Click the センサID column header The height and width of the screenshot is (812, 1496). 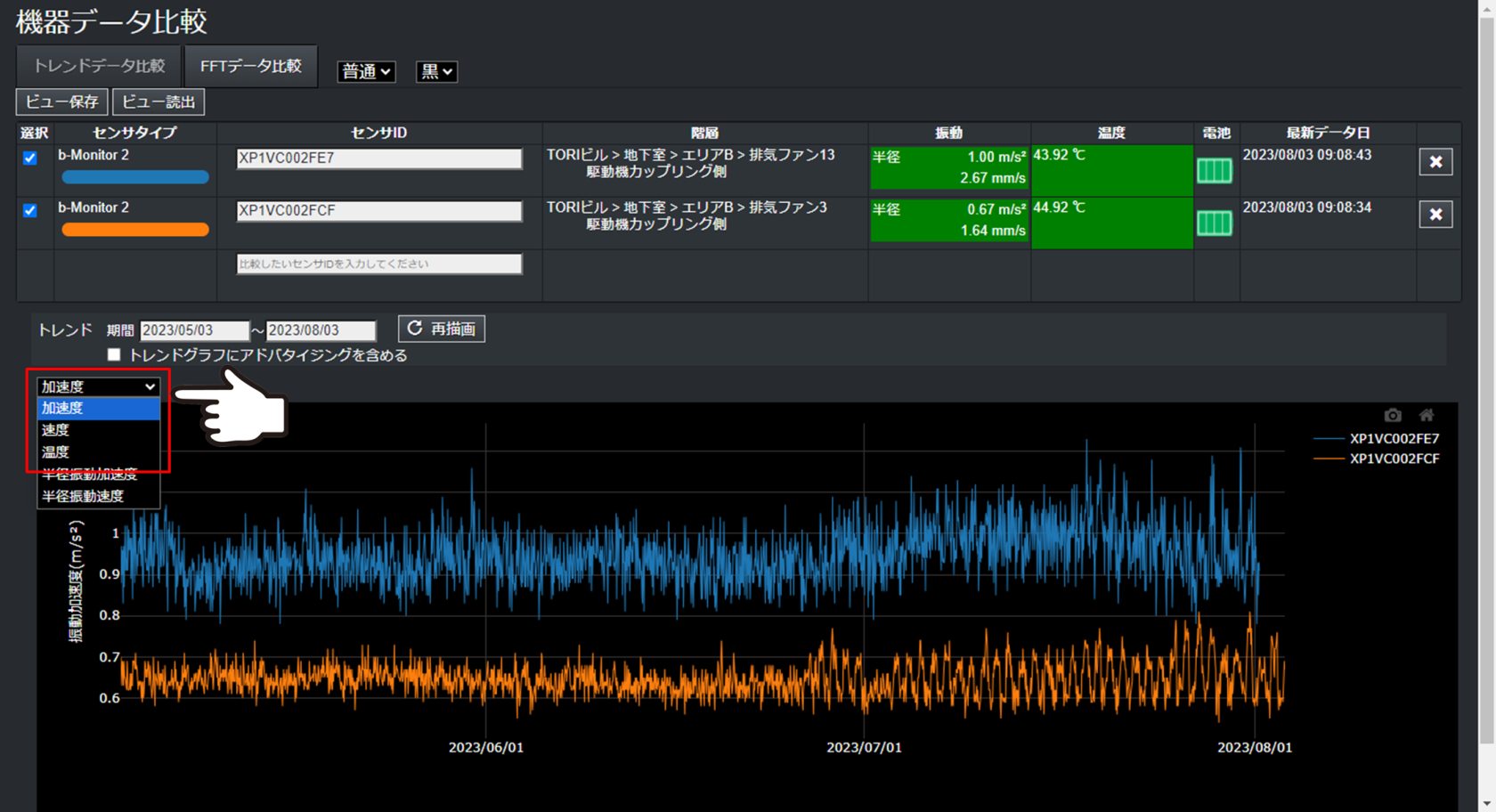(379, 133)
